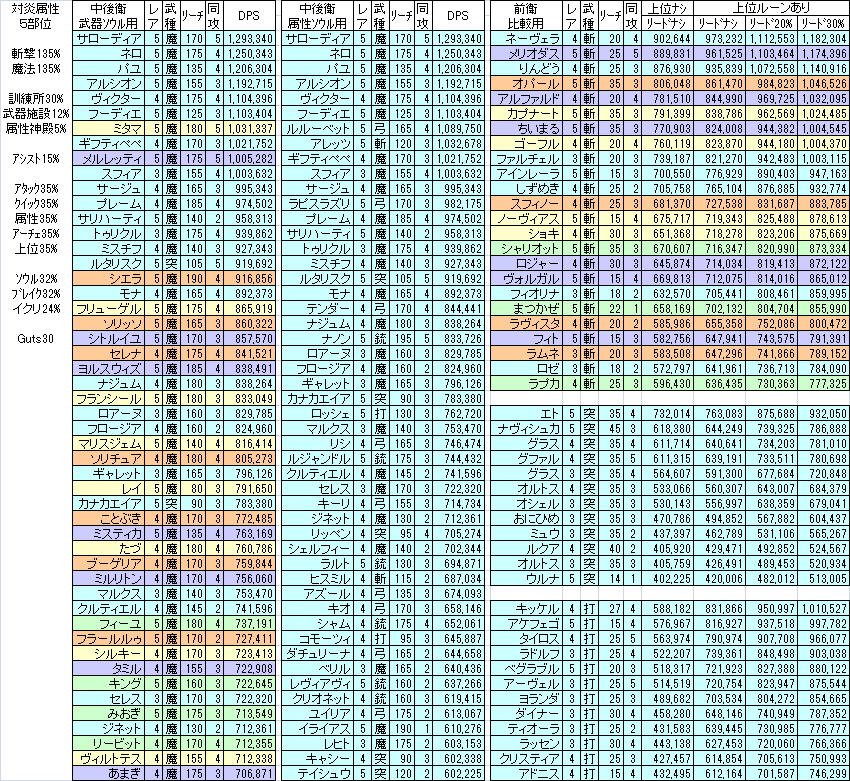Click the リード30% column header
The height and width of the screenshot is (781, 850).
pos(823,23)
